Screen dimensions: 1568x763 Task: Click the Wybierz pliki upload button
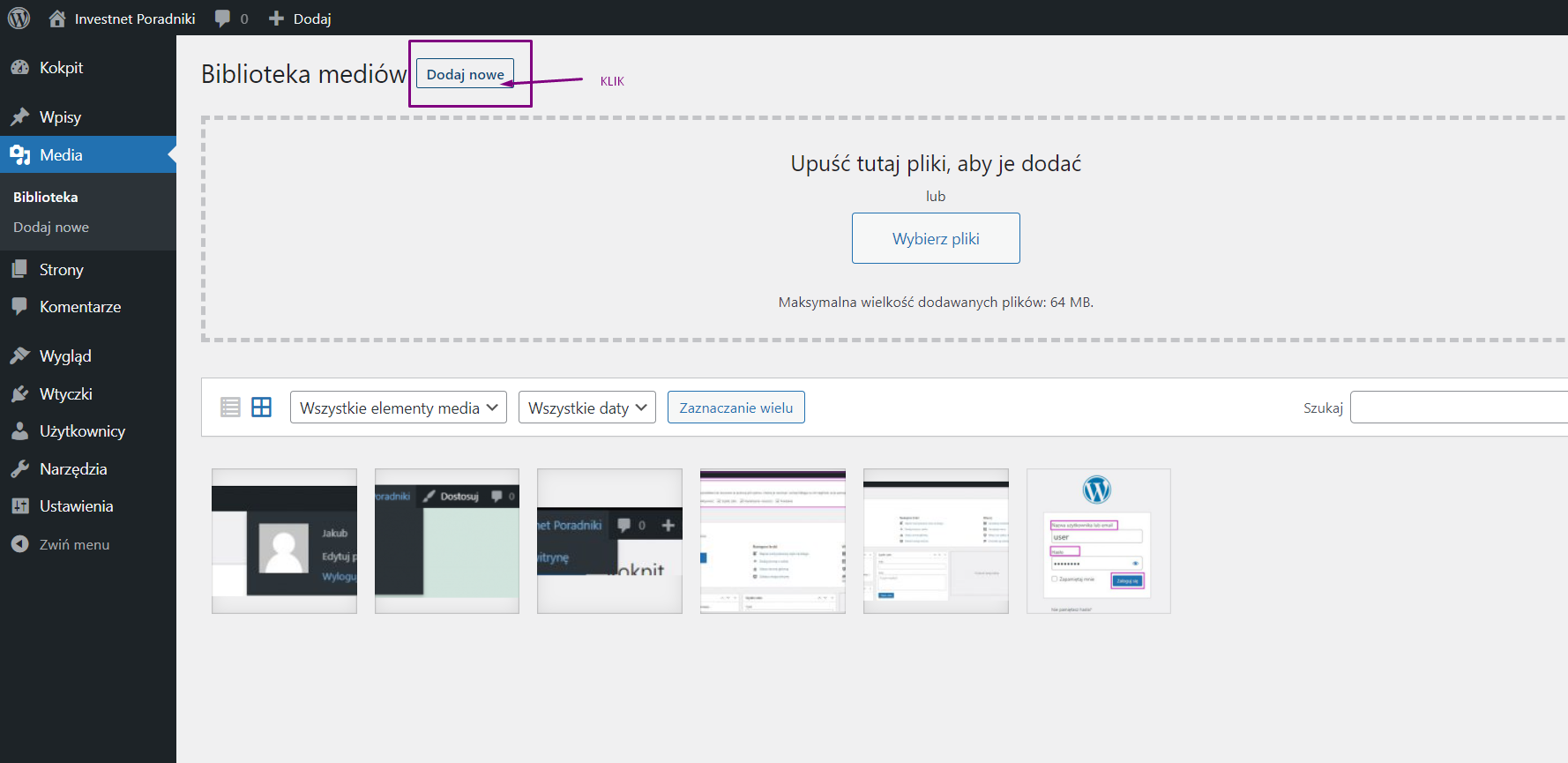pos(935,238)
